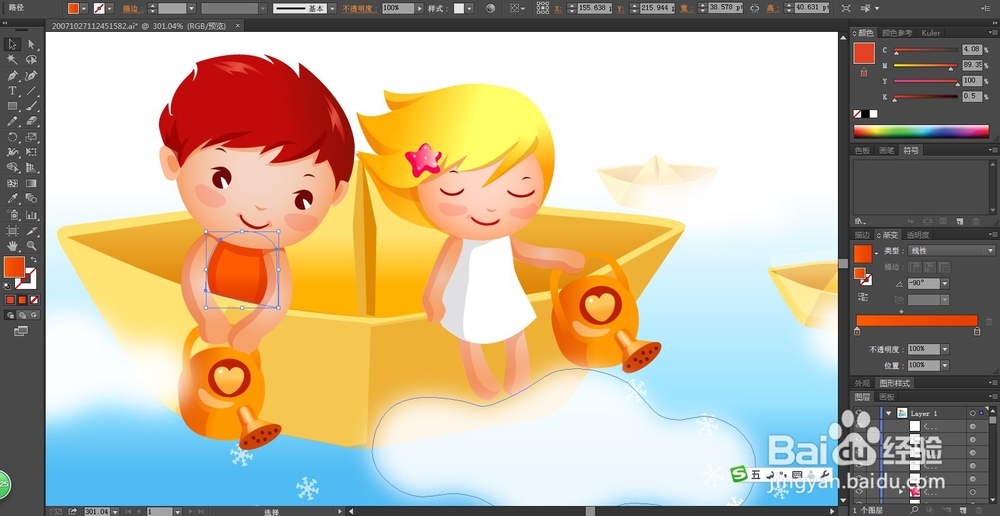Select the Lasso tool
This screenshot has height=516, width=1000.
coord(31,59)
